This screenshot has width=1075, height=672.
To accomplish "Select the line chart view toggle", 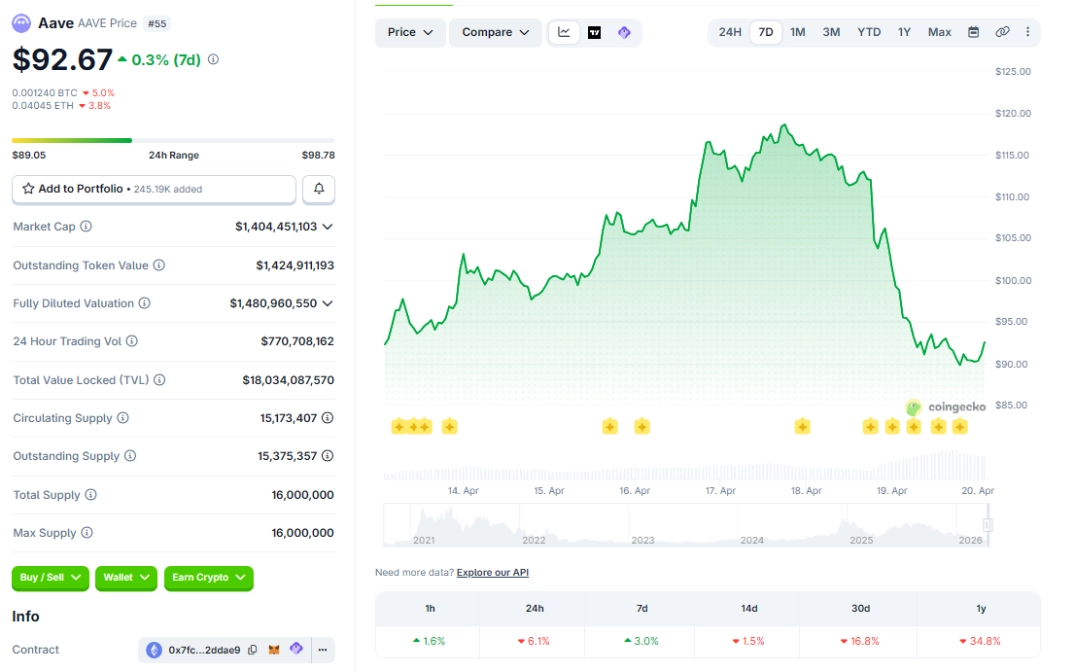I will coord(564,32).
